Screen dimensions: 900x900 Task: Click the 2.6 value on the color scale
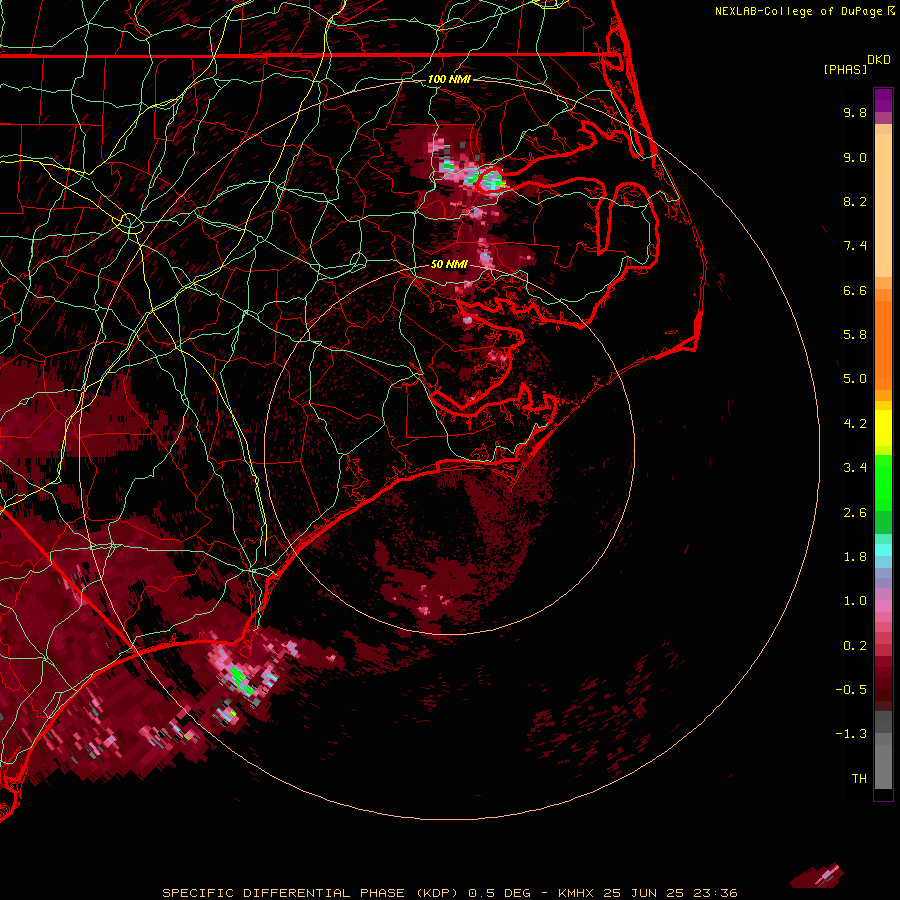[855, 513]
